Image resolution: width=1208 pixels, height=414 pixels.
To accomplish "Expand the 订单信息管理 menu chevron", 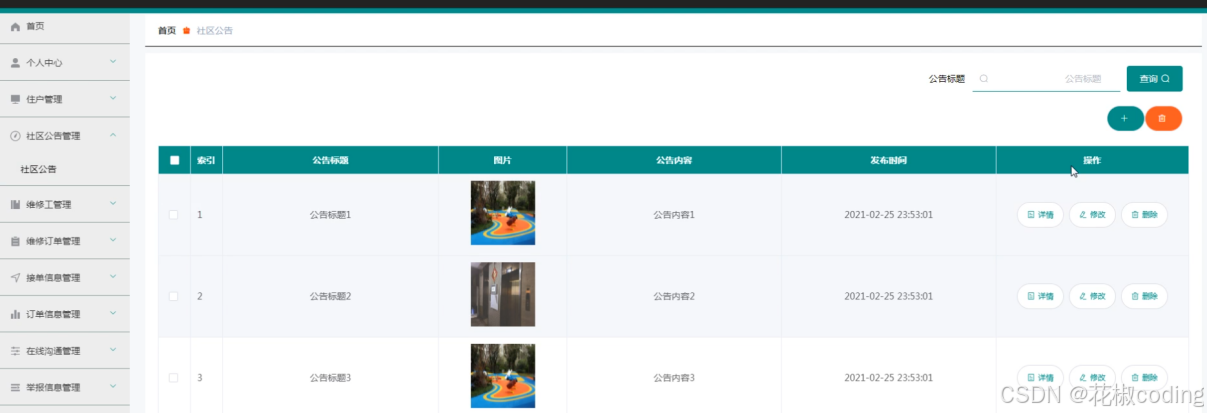I will point(113,313).
